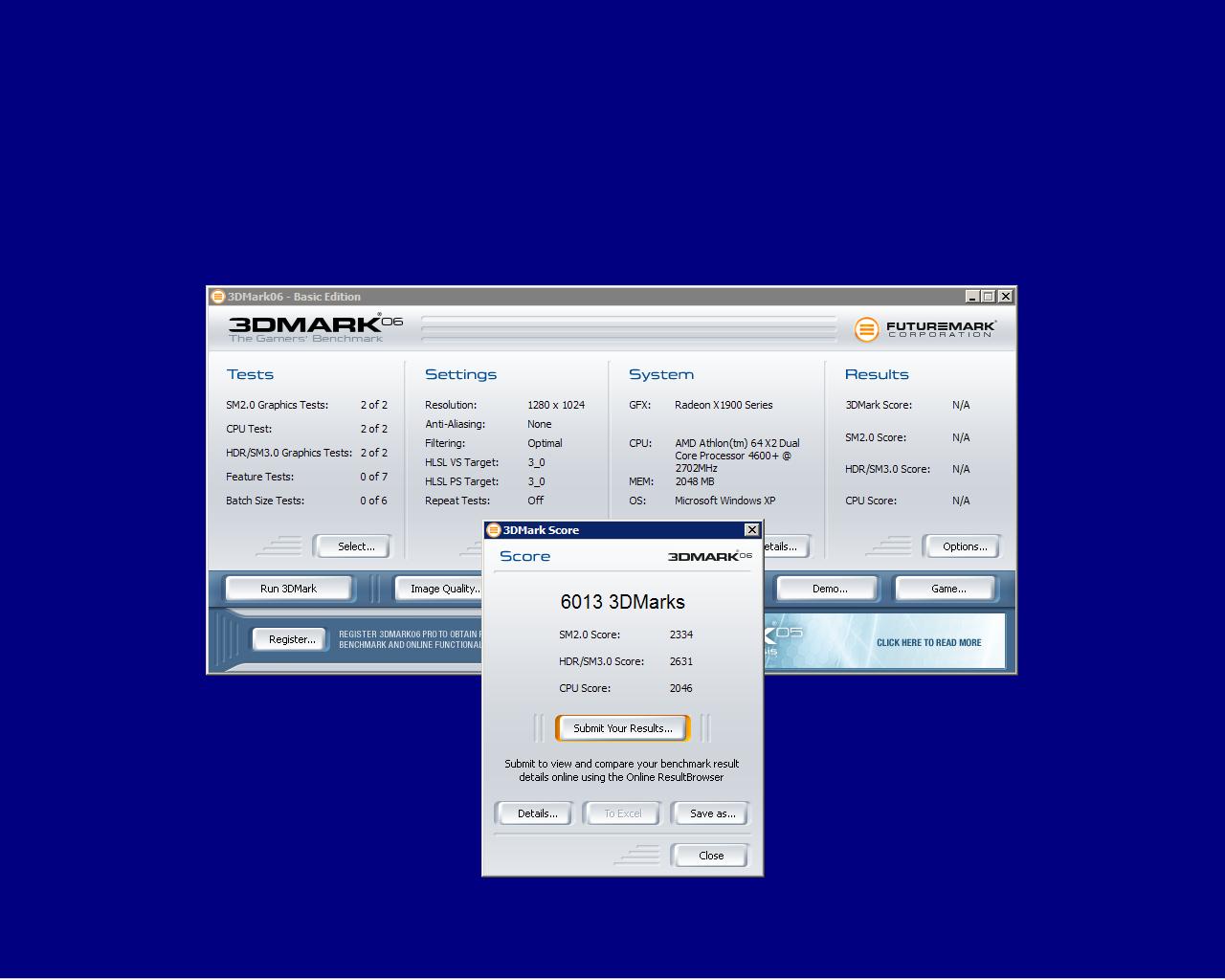Click the HLSL VS Target value 3_0
The width and height of the screenshot is (1225, 980).
[x=536, y=462]
